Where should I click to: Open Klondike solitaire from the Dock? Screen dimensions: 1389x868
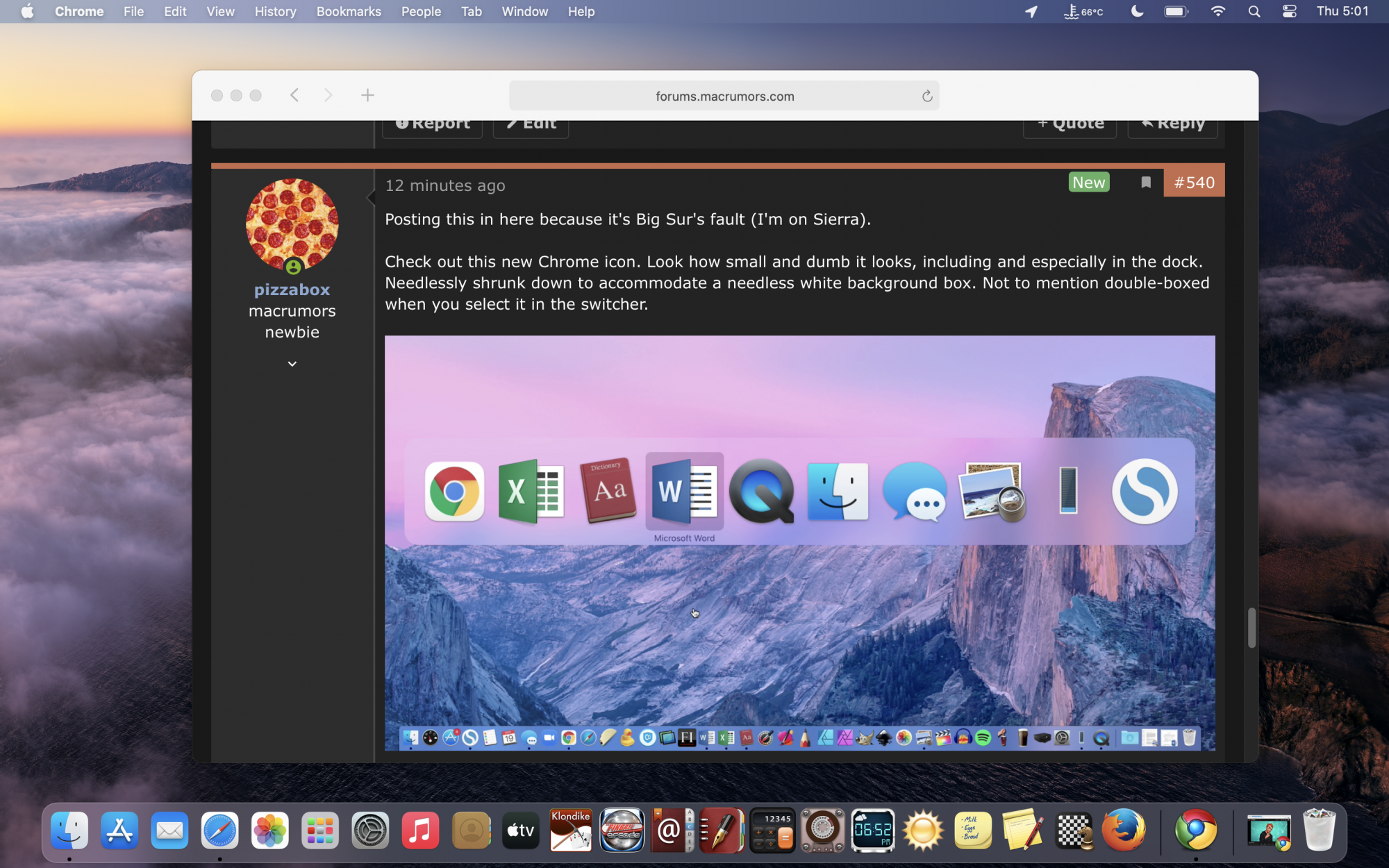[x=571, y=830]
